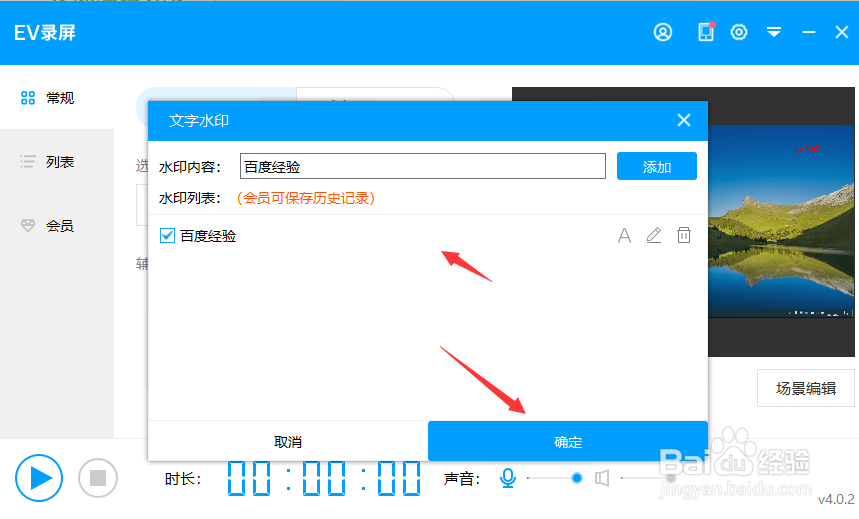Minimize the EV录屏 main window
This screenshot has height=519, width=859.
[x=809, y=33]
